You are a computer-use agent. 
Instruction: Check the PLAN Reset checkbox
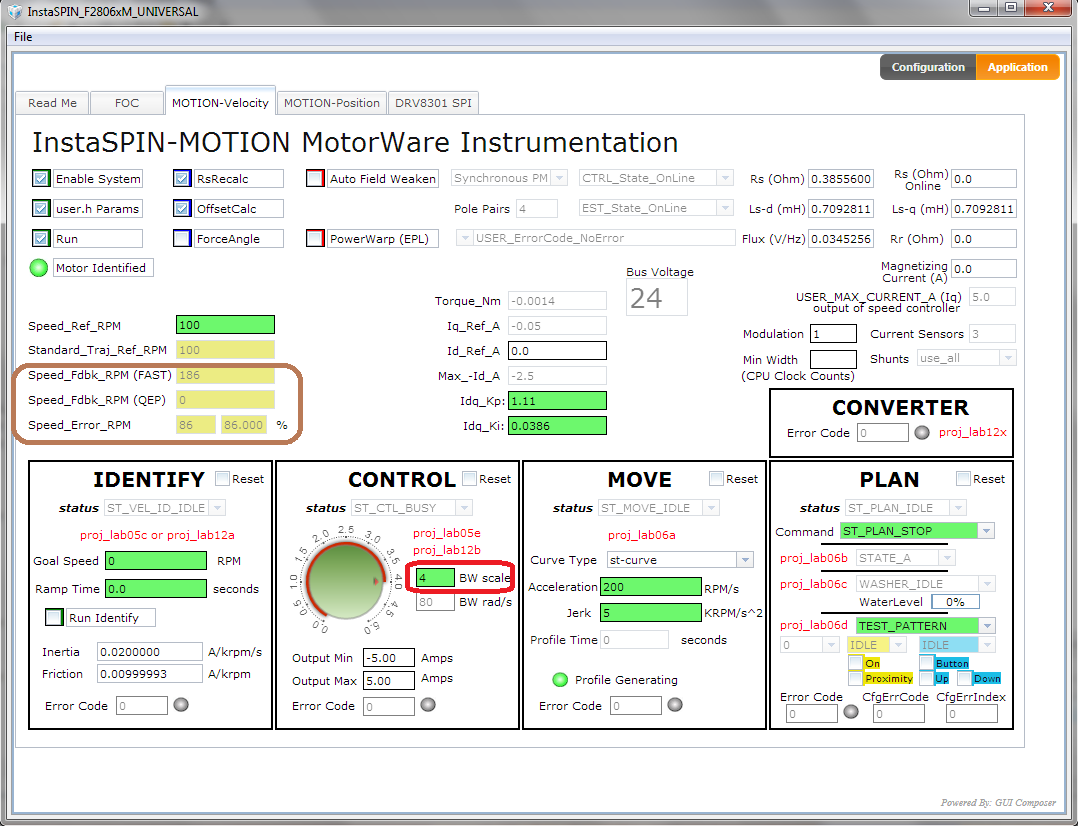(x=963, y=478)
